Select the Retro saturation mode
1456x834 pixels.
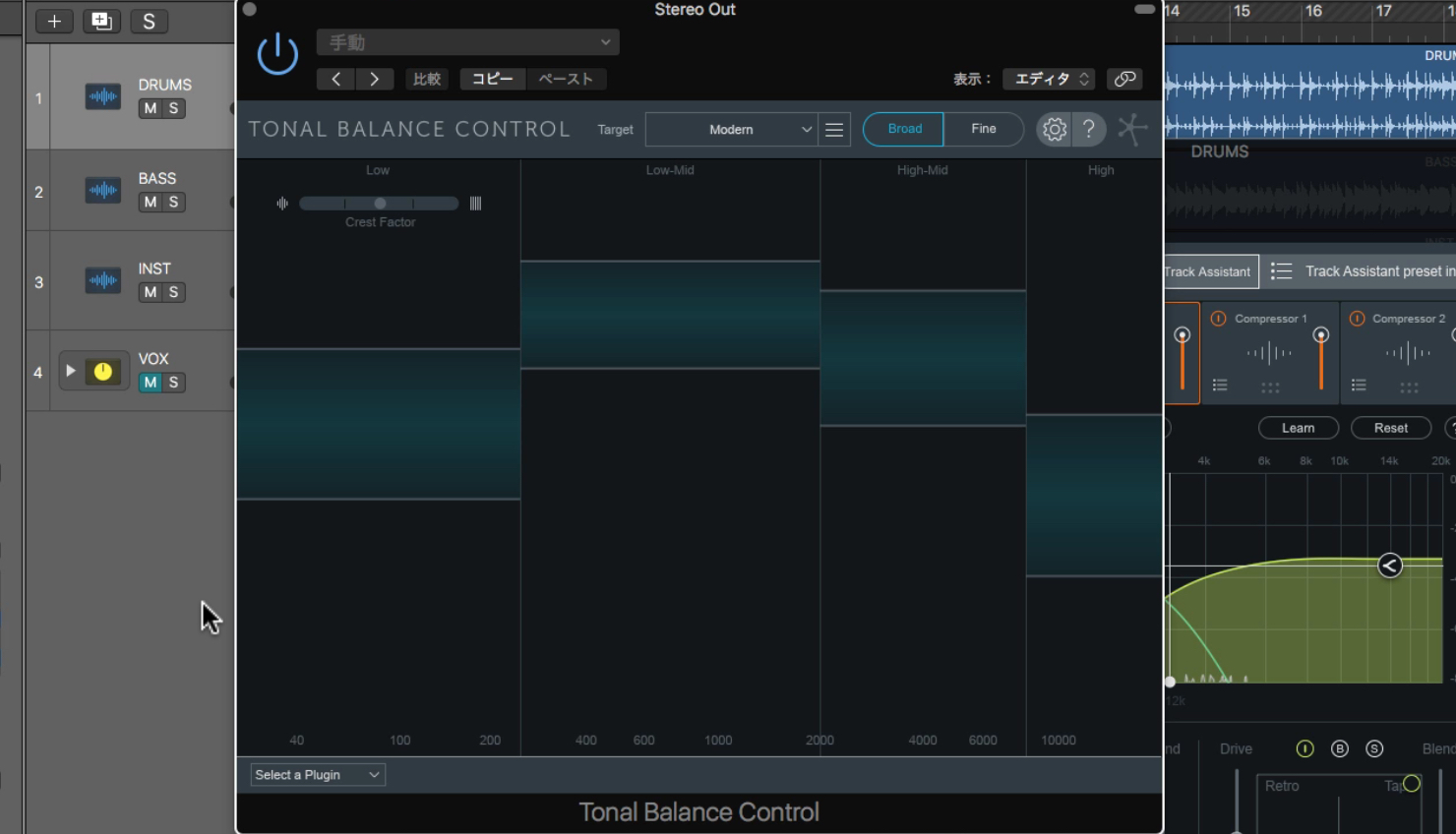(x=1282, y=786)
